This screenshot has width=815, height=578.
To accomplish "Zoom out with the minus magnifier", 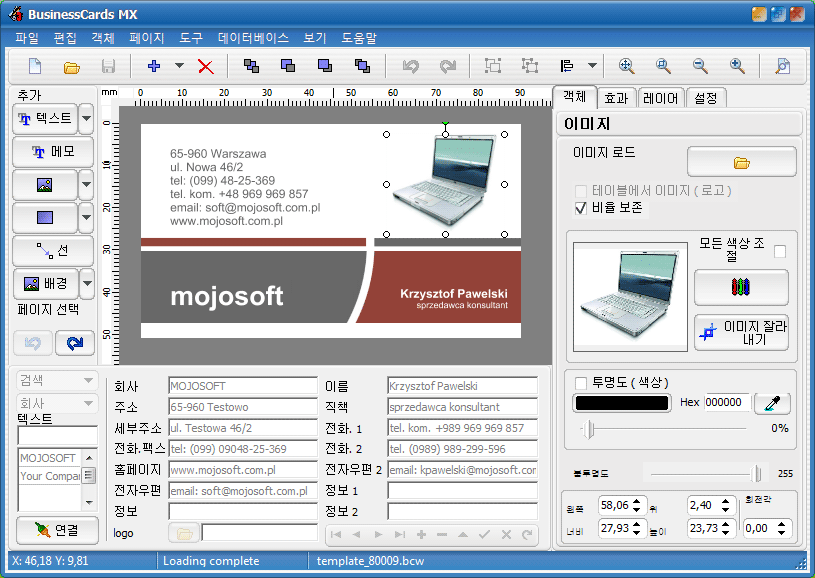I will (700, 66).
